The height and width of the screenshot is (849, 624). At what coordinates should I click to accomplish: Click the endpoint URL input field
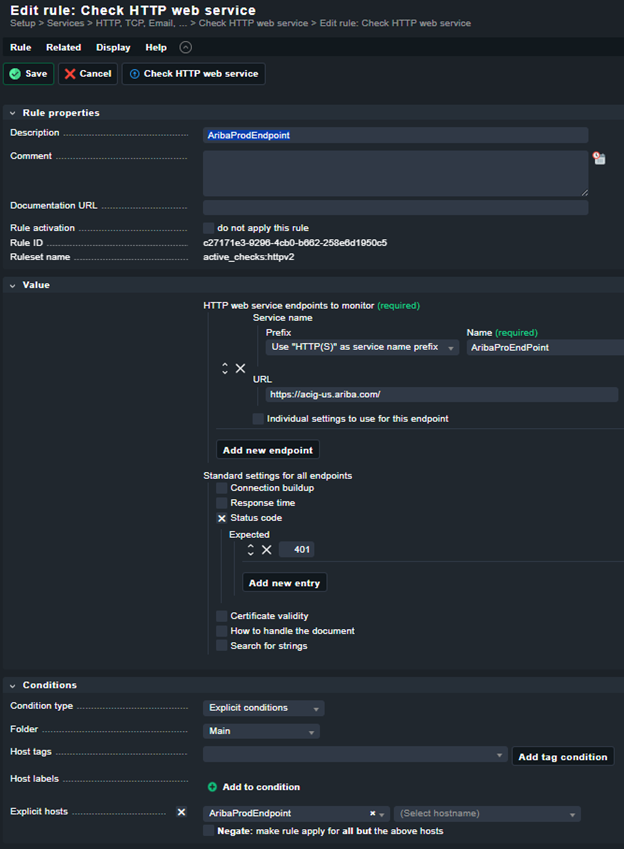(440, 395)
